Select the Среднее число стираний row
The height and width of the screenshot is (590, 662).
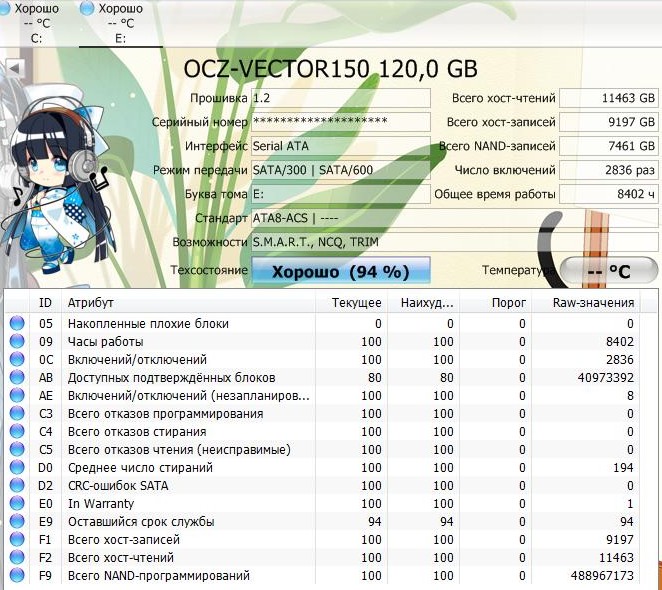pos(323,468)
